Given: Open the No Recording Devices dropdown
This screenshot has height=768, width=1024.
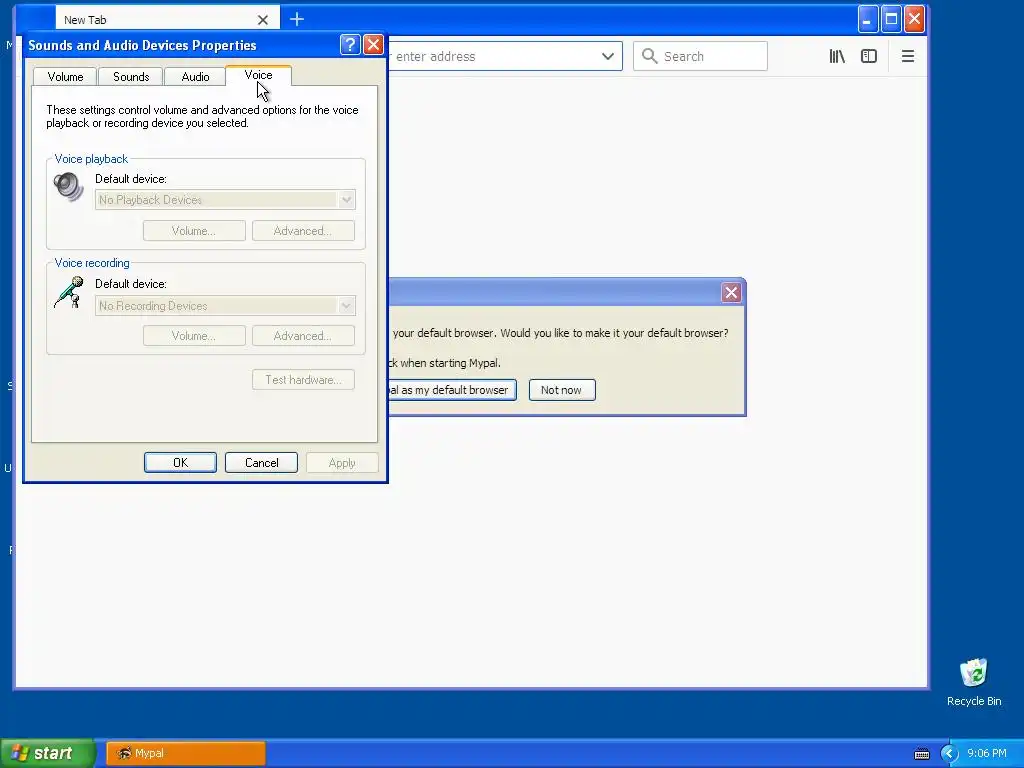Looking at the screenshot, I should 225,306.
